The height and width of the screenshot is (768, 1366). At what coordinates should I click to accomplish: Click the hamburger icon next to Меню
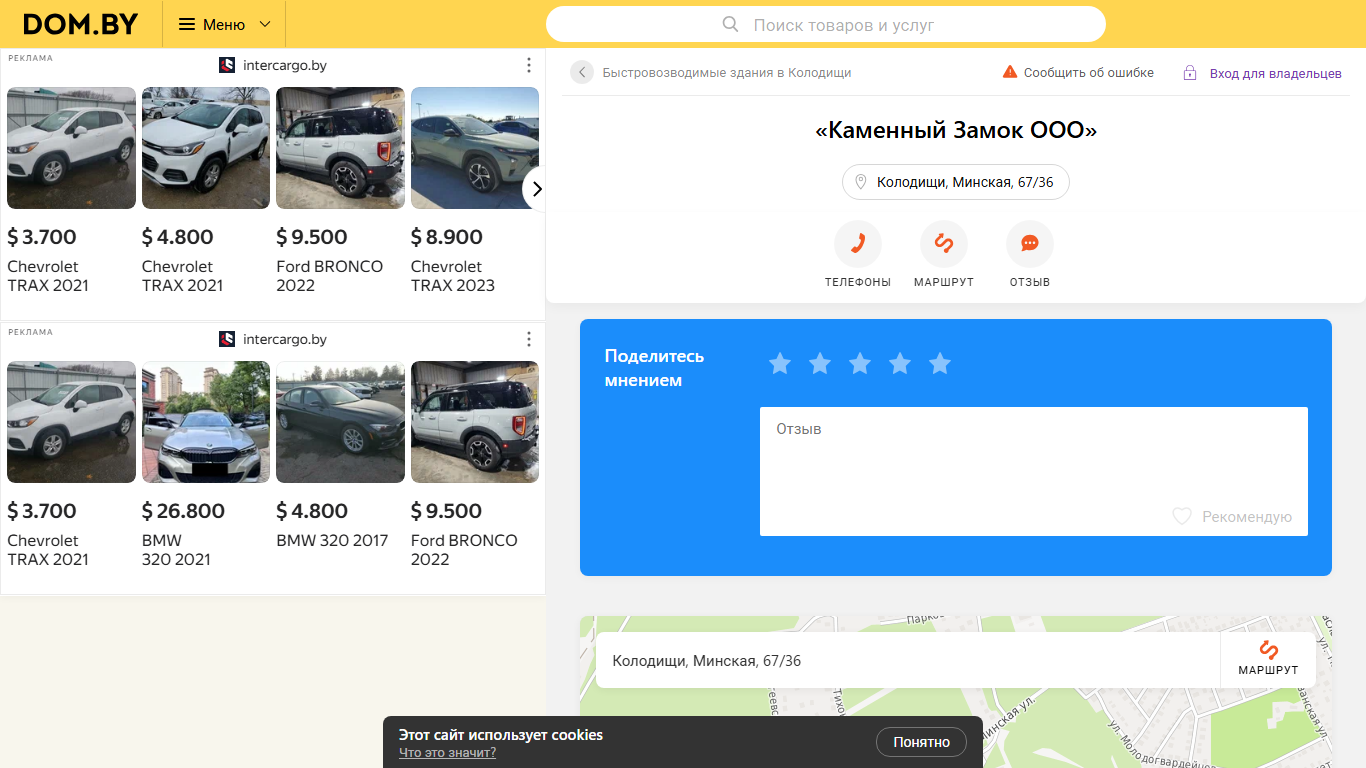187,24
